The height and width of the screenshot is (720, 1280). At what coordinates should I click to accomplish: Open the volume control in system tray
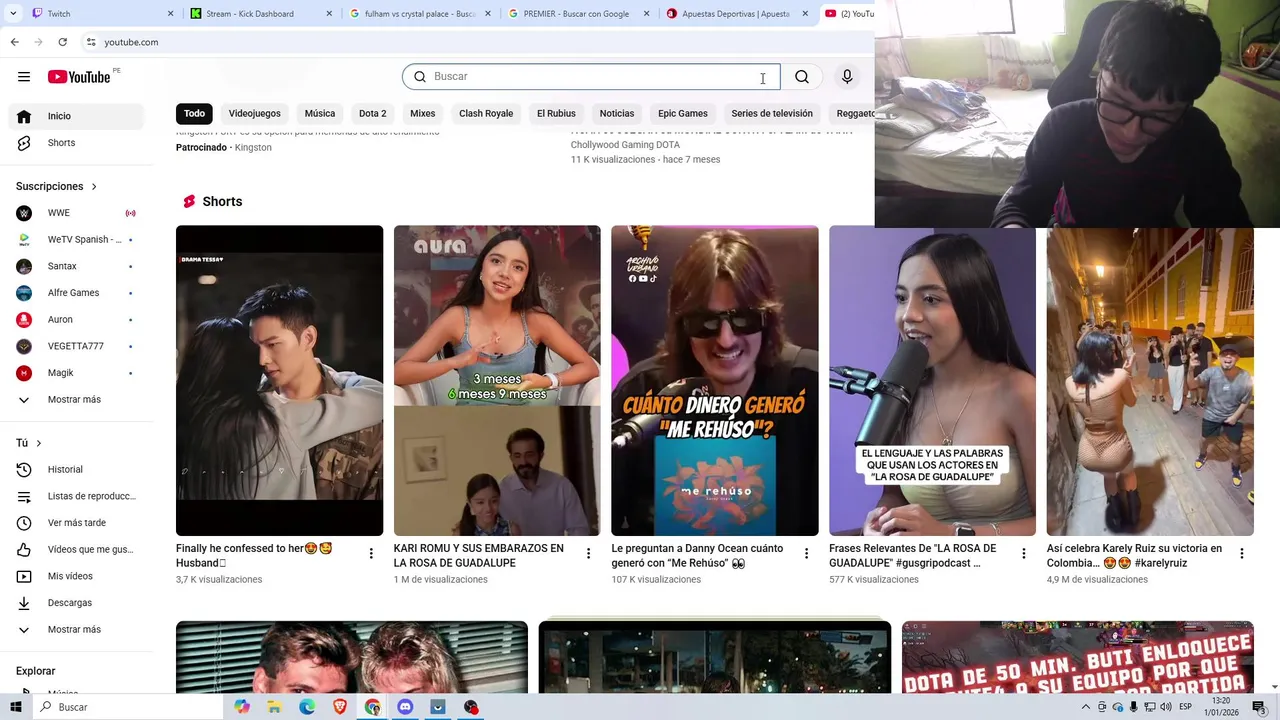point(1165,707)
